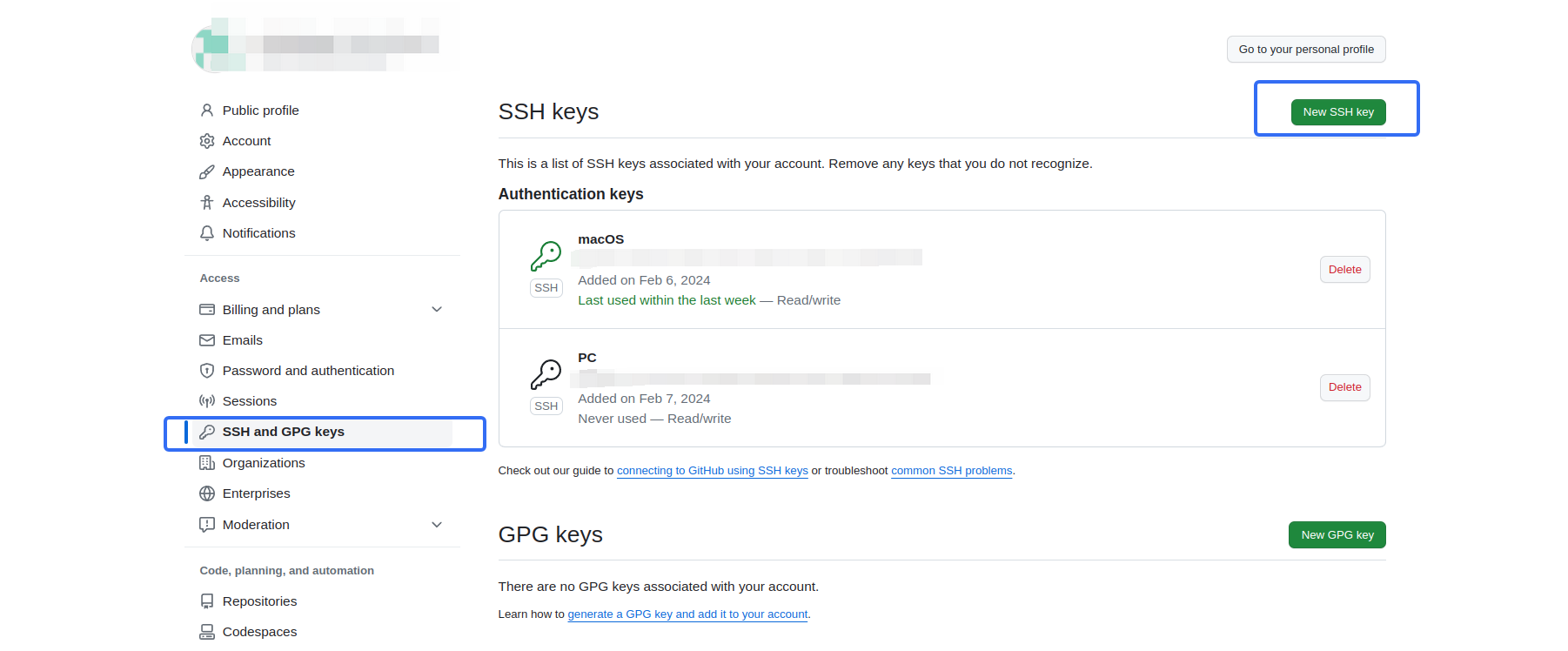Screen dimensions: 1568x651
Task: Select the Enterprises globe icon
Action: pos(206,493)
